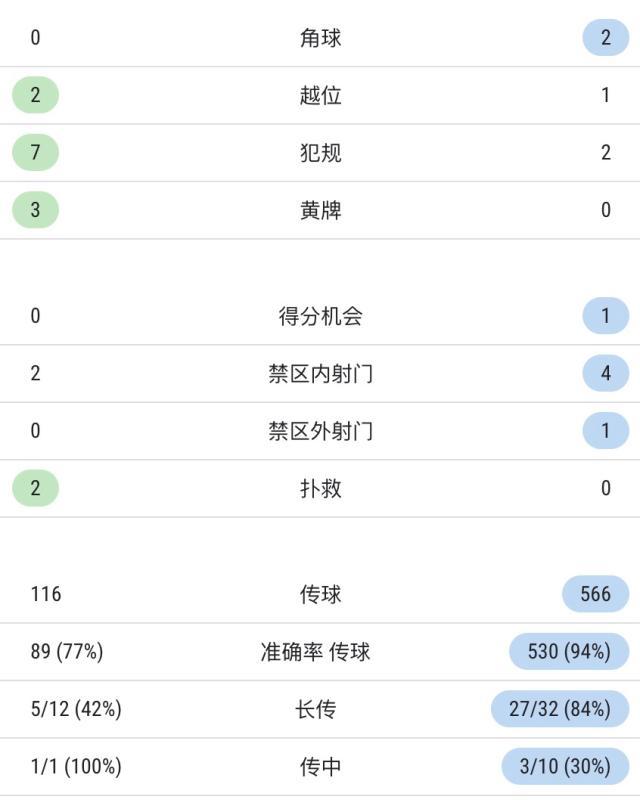
Task: Click the blue badge in the 得分机会 row
Action: coord(605,316)
